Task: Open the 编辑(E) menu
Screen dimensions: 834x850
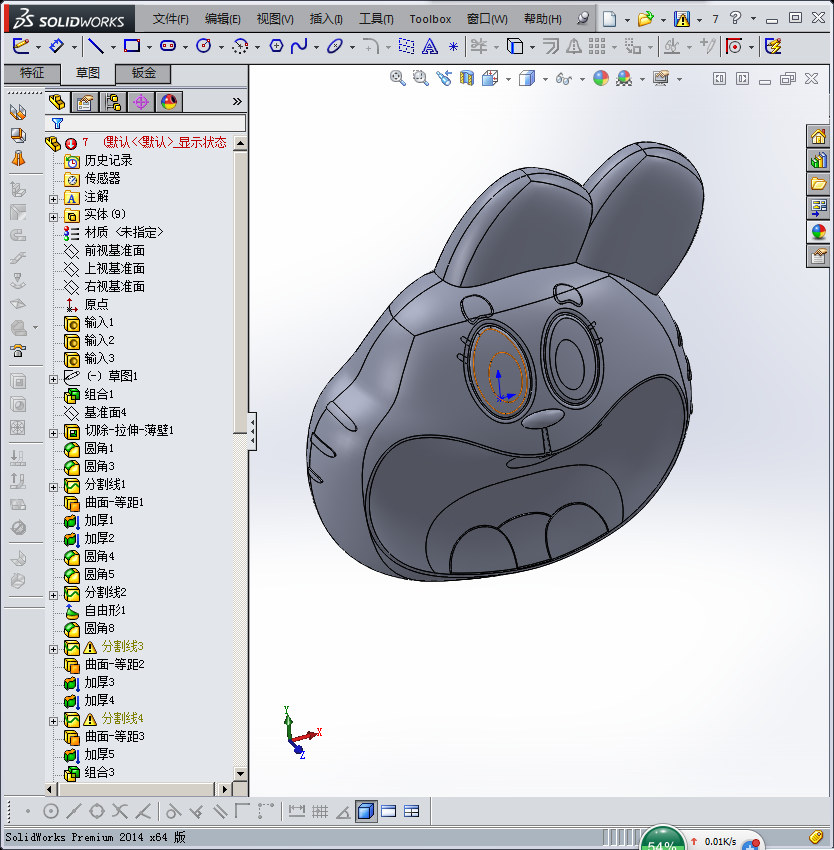Action: 222,19
